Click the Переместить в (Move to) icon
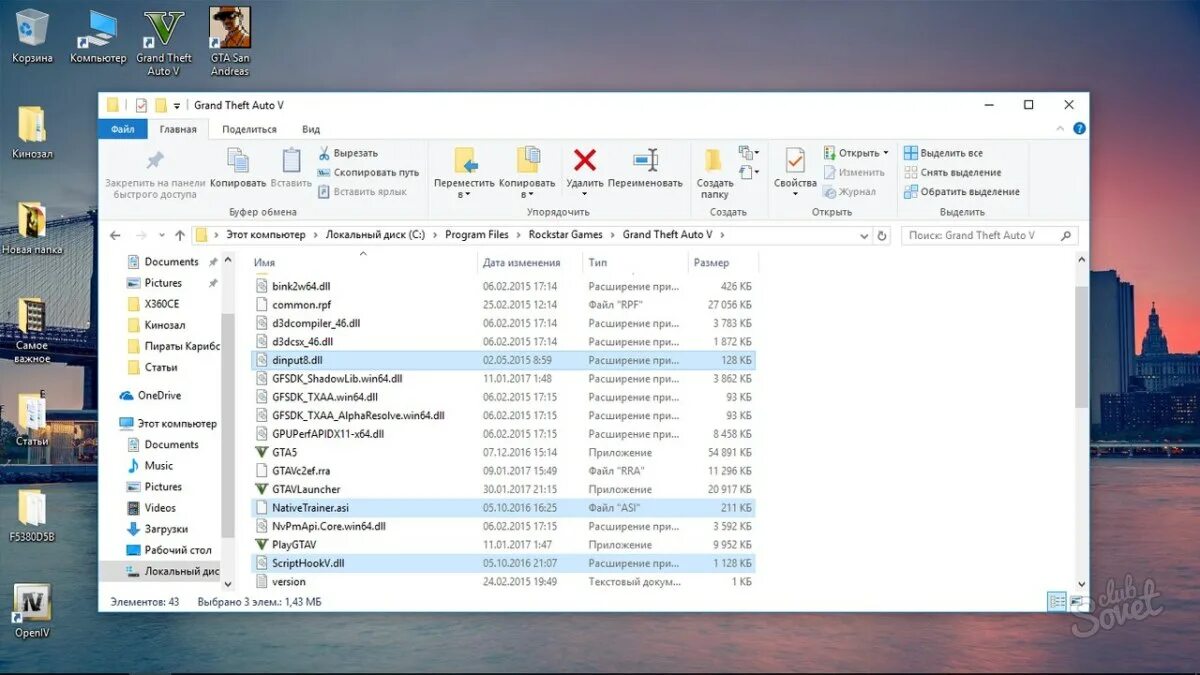Viewport: 1200px width, 675px height. pos(465,160)
